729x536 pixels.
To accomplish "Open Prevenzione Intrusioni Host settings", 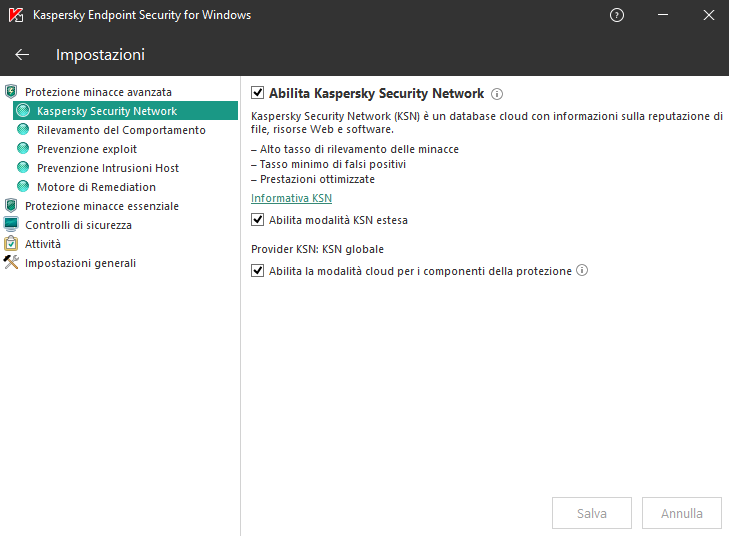I will coord(108,168).
